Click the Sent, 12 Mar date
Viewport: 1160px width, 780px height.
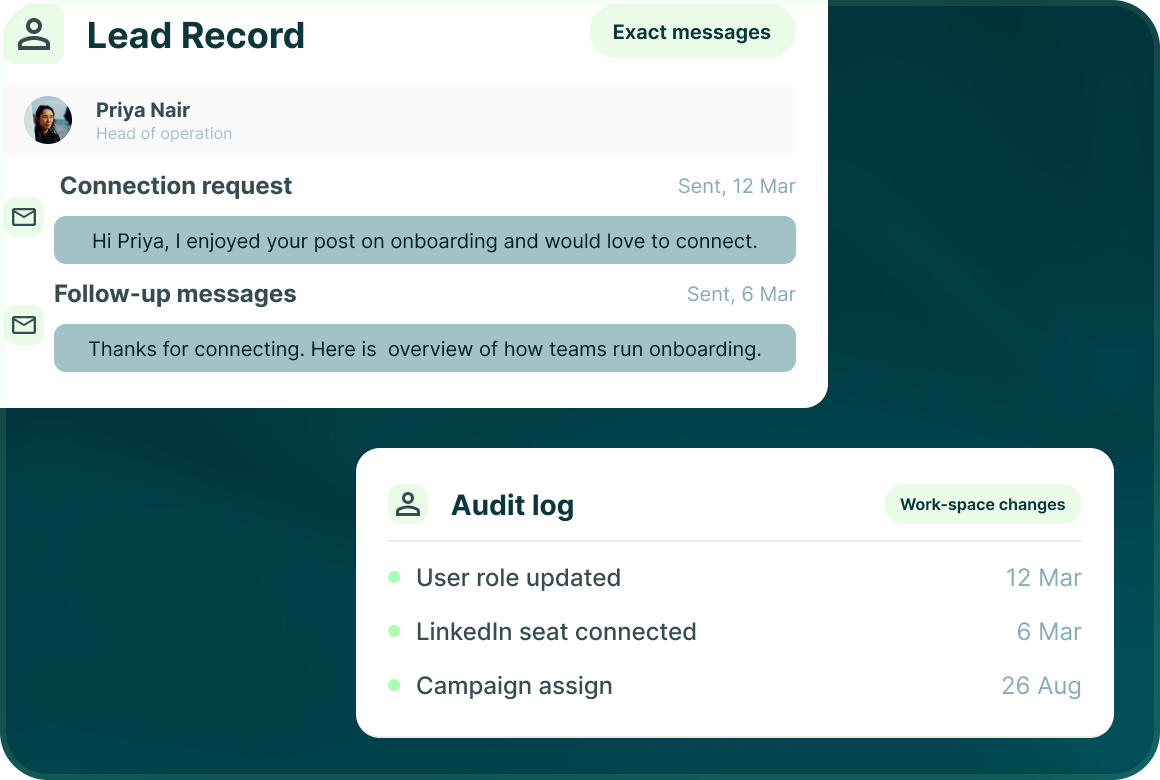pos(737,186)
